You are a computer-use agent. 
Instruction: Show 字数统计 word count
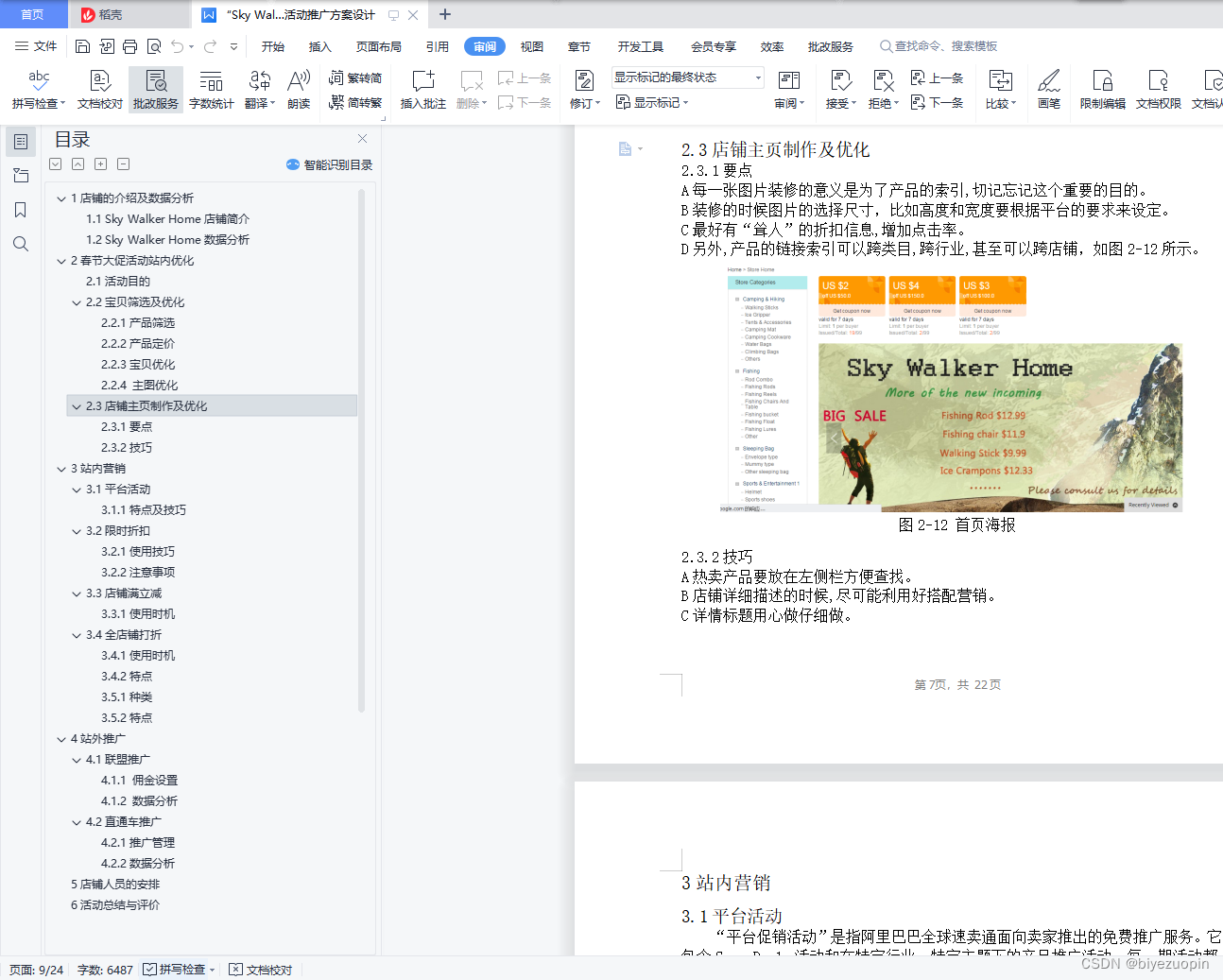point(212,91)
